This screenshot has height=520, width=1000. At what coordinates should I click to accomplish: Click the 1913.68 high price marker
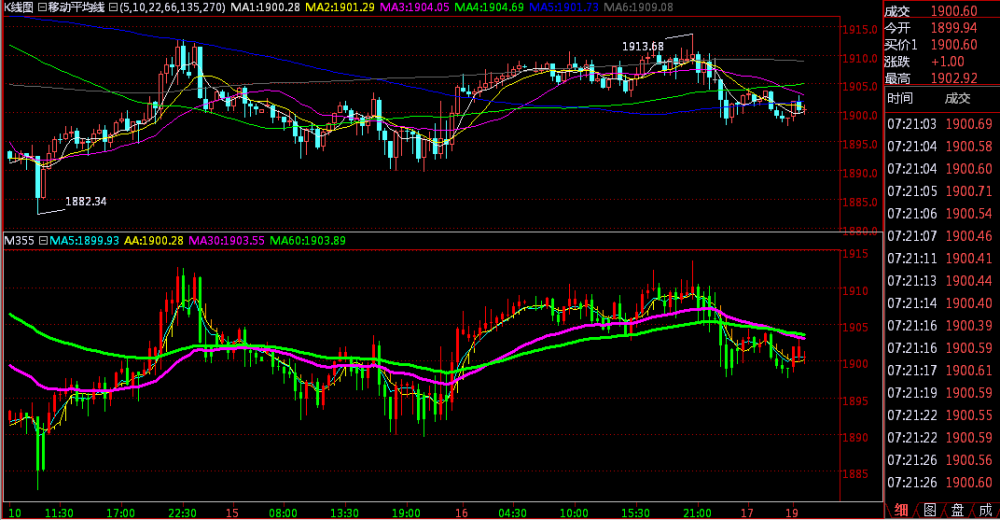642,46
